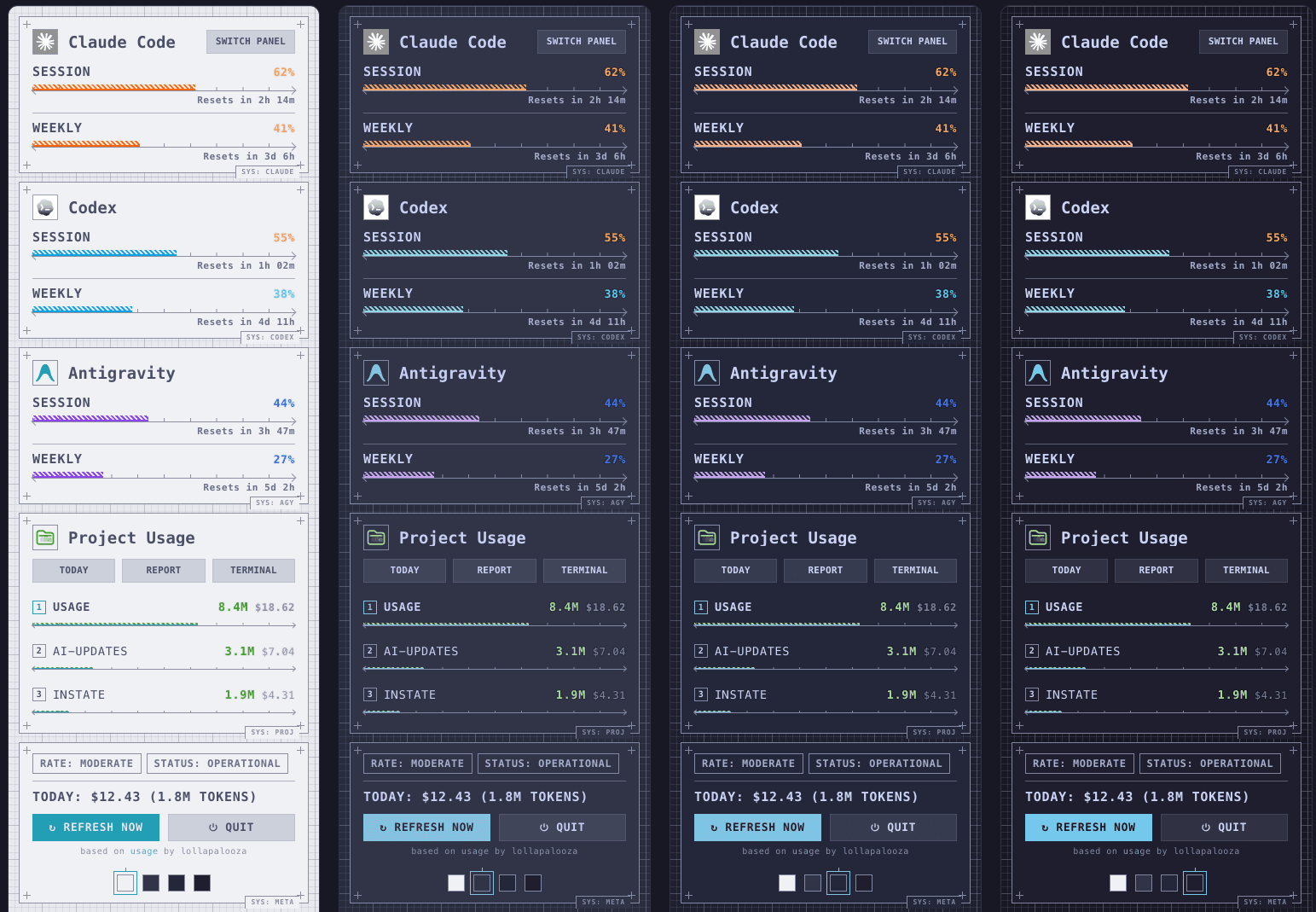Click REFRESH NOW in the third panel
The image size is (1316, 912).
757,828
